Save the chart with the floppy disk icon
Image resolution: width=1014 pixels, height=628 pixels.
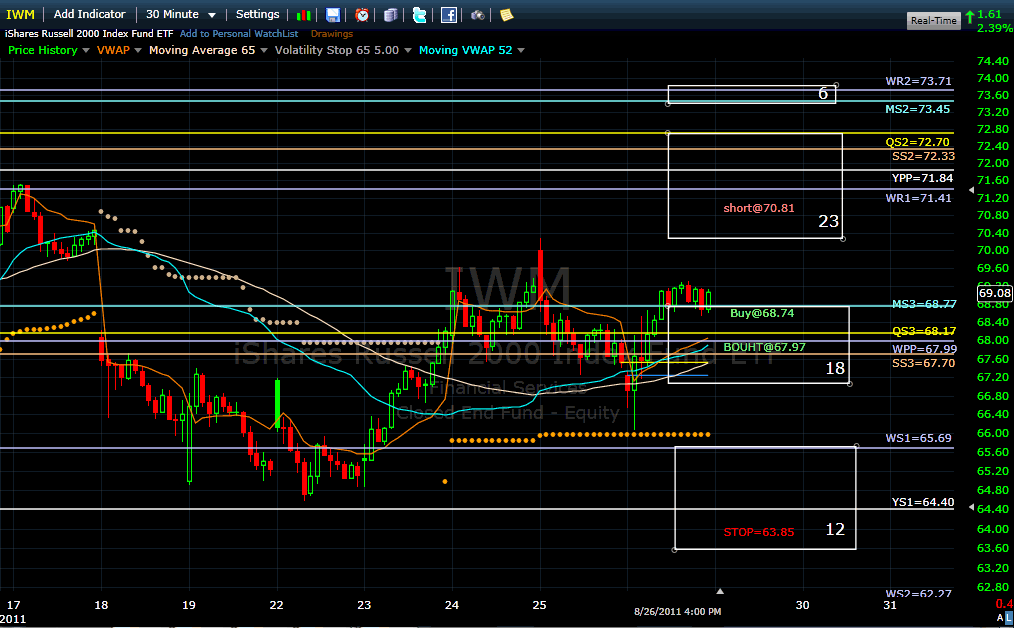point(332,15)
